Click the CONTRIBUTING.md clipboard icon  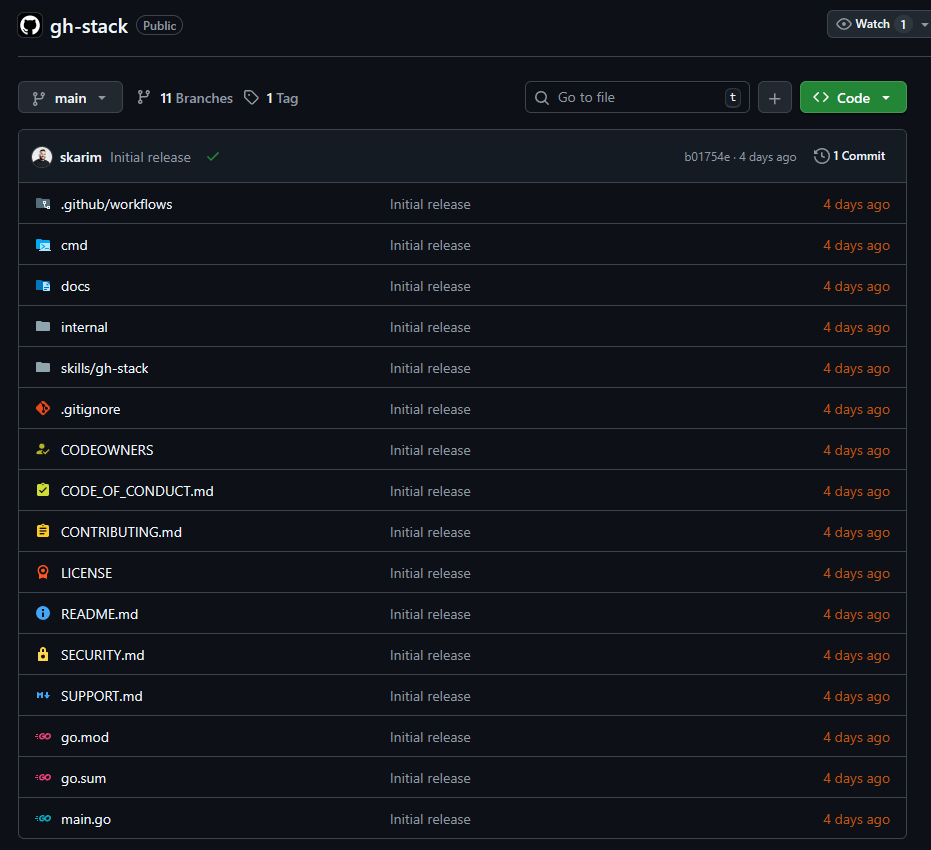click(43, 531)
